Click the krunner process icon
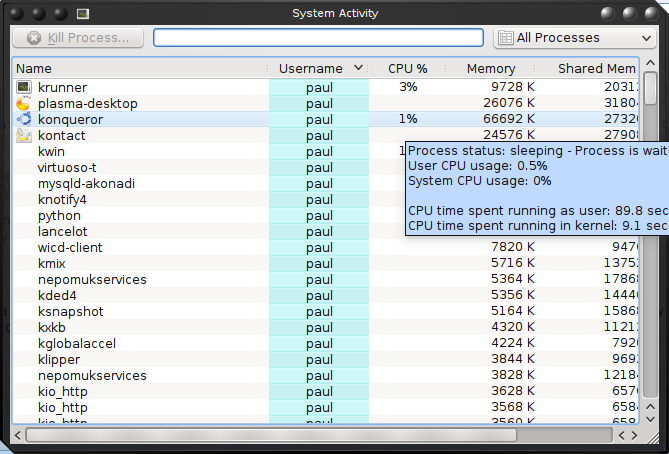669x454 pixels. click(24, 87)
